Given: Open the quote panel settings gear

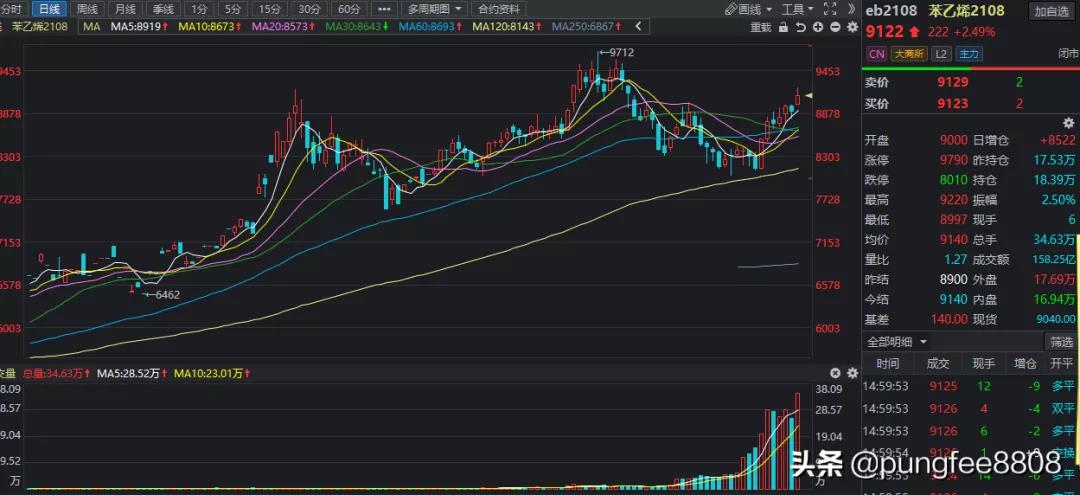Looking at the screenshot, I should (1067, 121).
